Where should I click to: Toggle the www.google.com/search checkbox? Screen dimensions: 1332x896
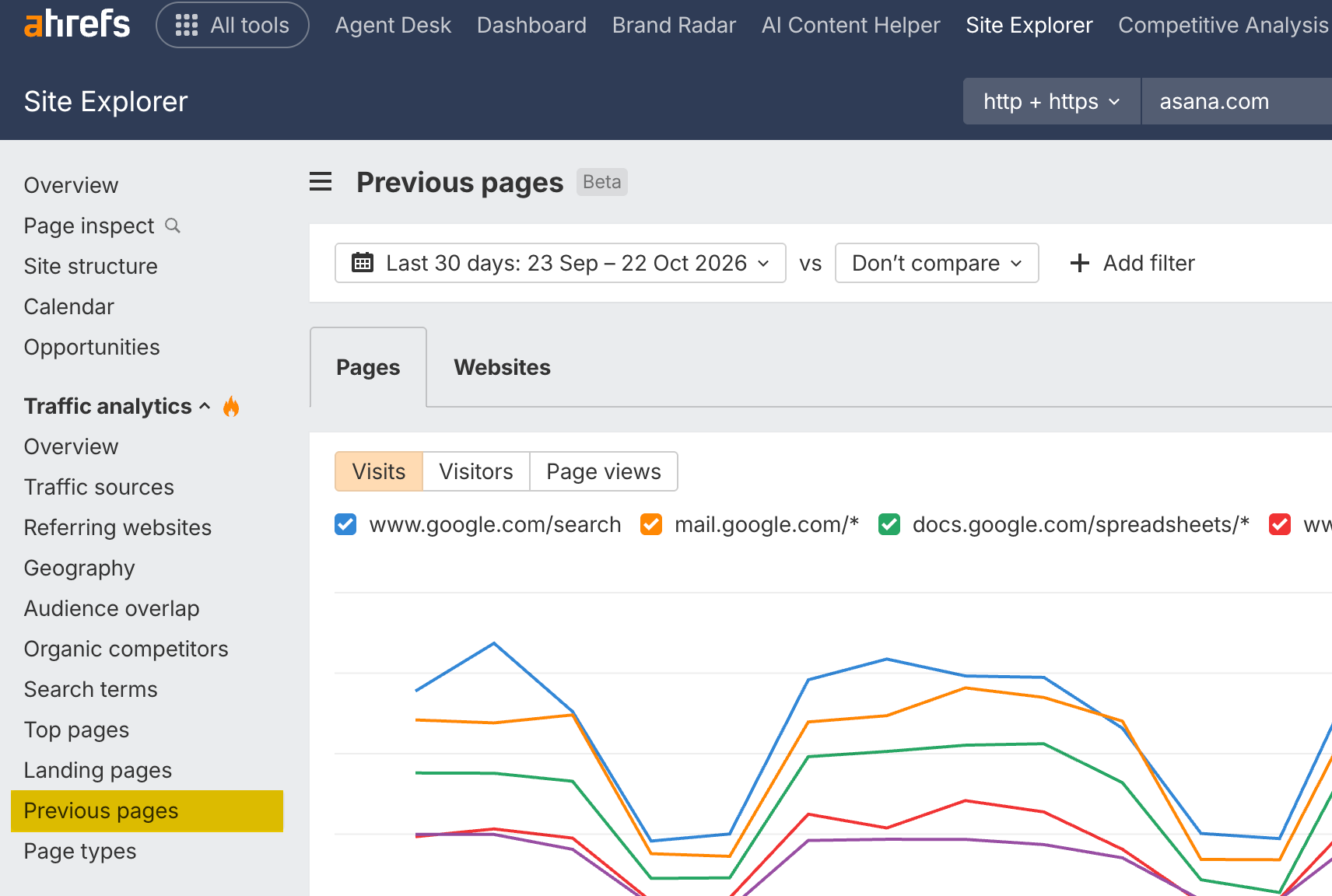click(x=345, y=524)
